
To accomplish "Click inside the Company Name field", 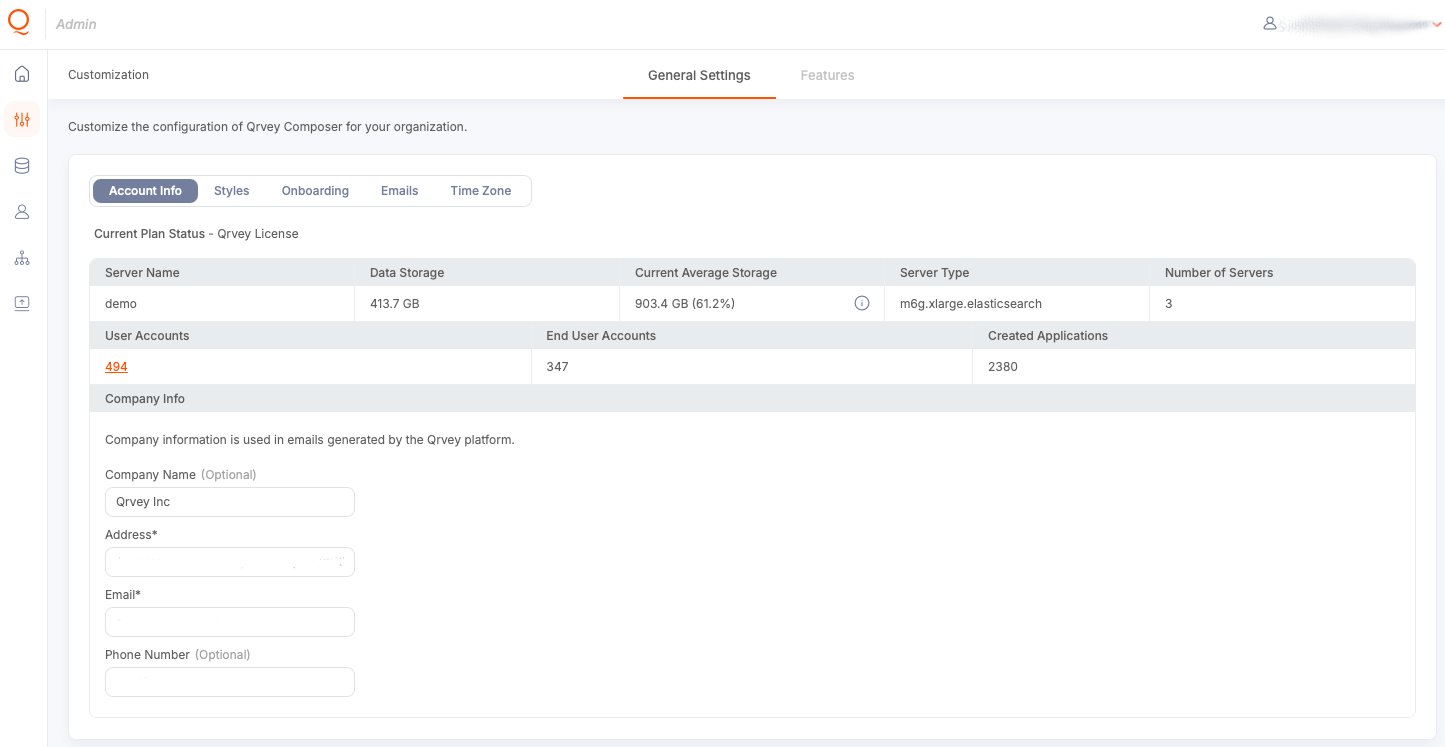I will pyautogui.click(x=229, y=501).
